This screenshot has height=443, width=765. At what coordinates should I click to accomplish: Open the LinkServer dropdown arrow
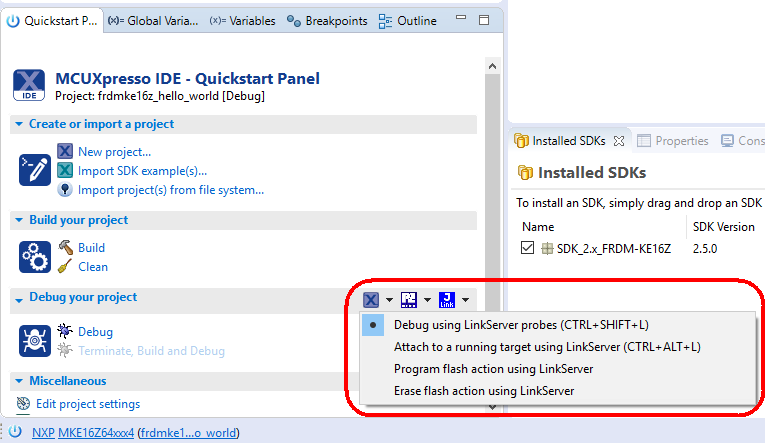tap(389, 300)
